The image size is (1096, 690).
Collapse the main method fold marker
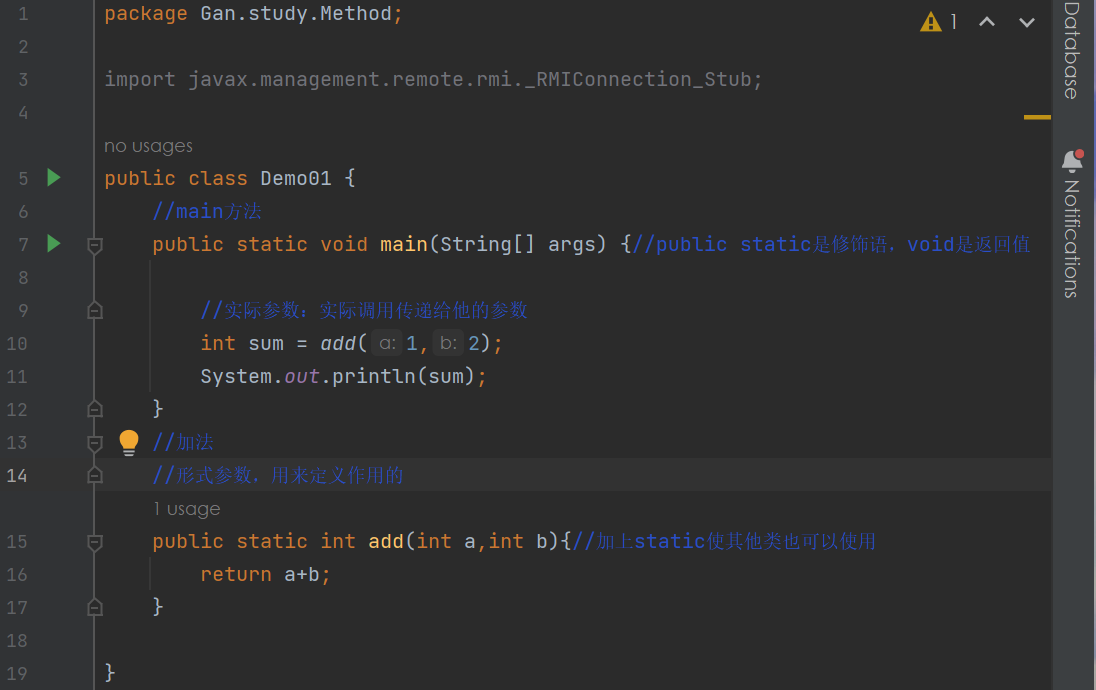pyautogui.click(x=95, y=244)
